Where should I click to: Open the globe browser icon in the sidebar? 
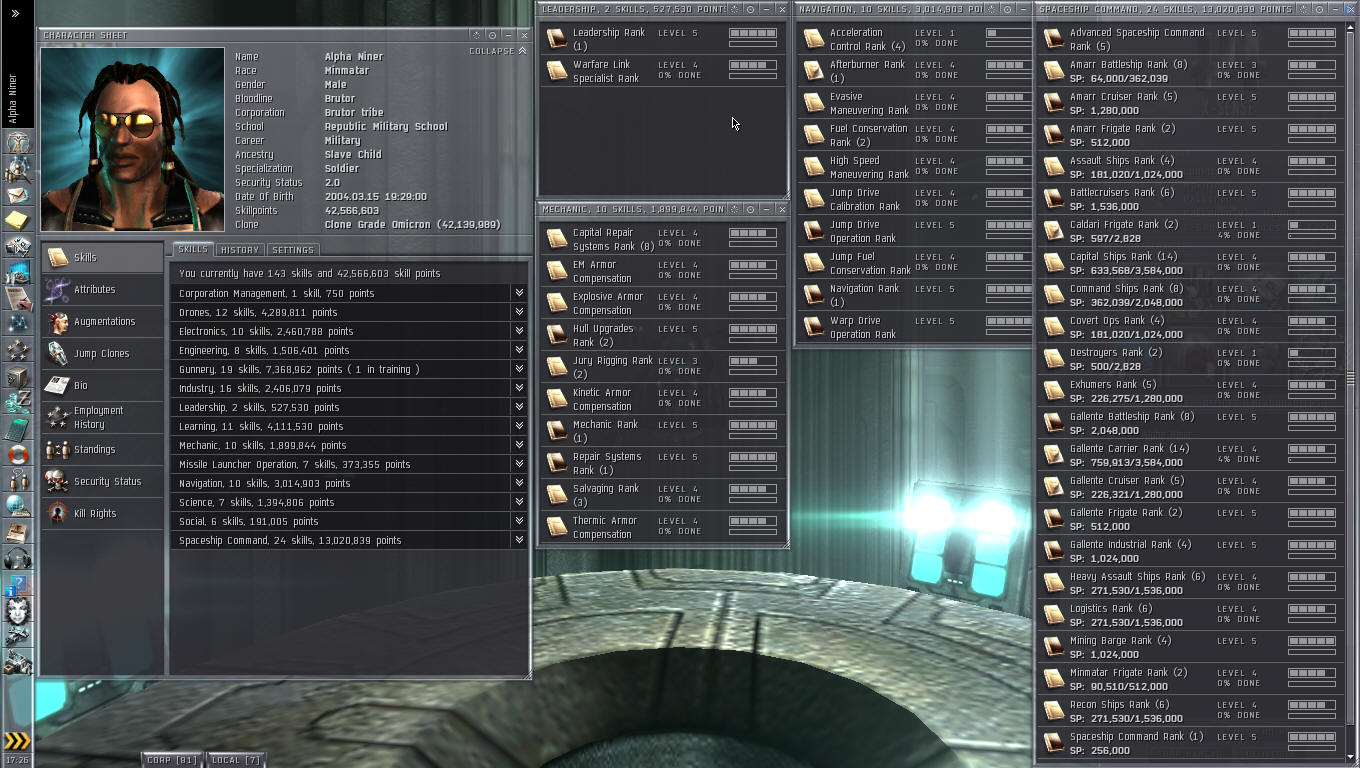click(17, 507)
